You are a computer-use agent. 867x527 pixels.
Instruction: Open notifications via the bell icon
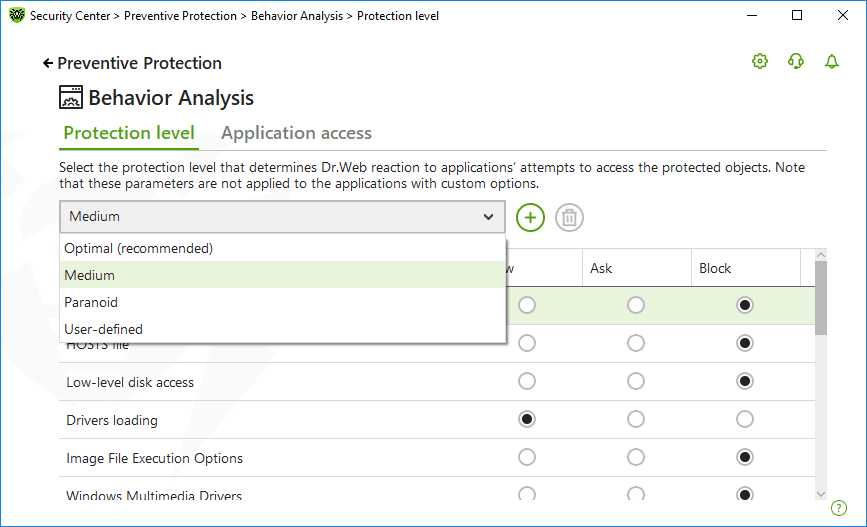coord(832,61)
